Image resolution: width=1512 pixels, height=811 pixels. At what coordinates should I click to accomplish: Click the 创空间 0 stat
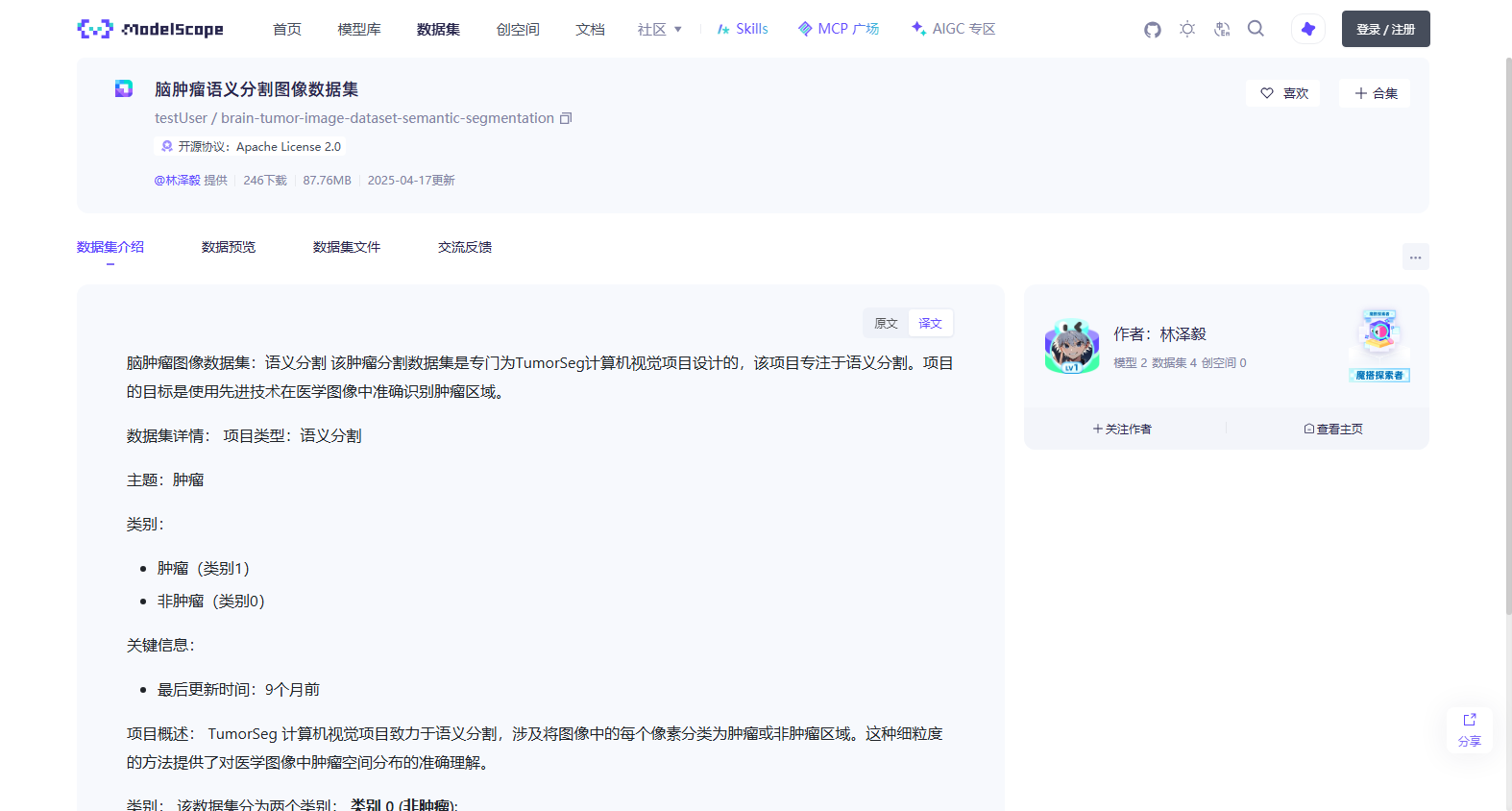click(1224, 362)
